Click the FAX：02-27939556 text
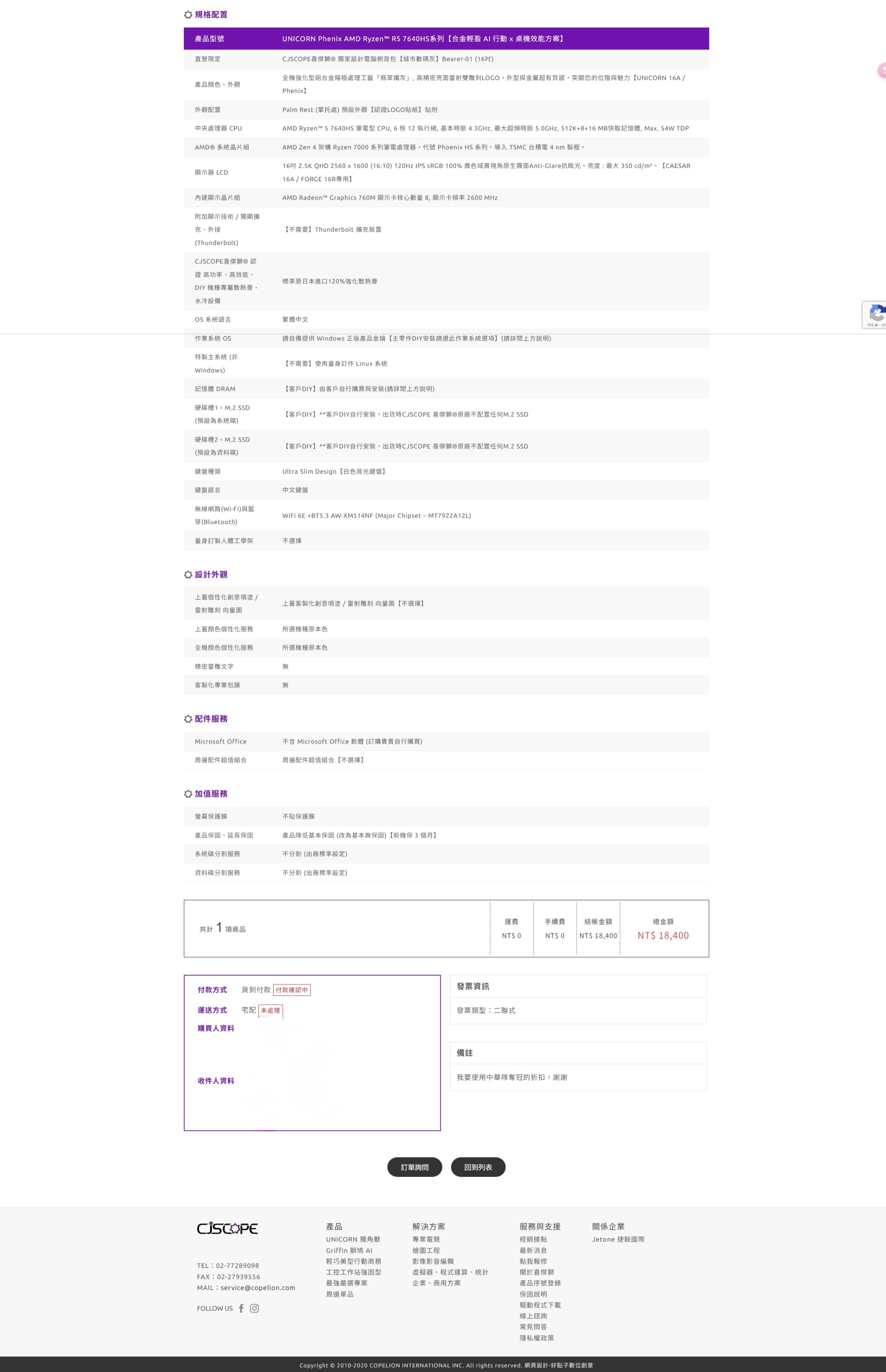 (x=228, y=1277)
